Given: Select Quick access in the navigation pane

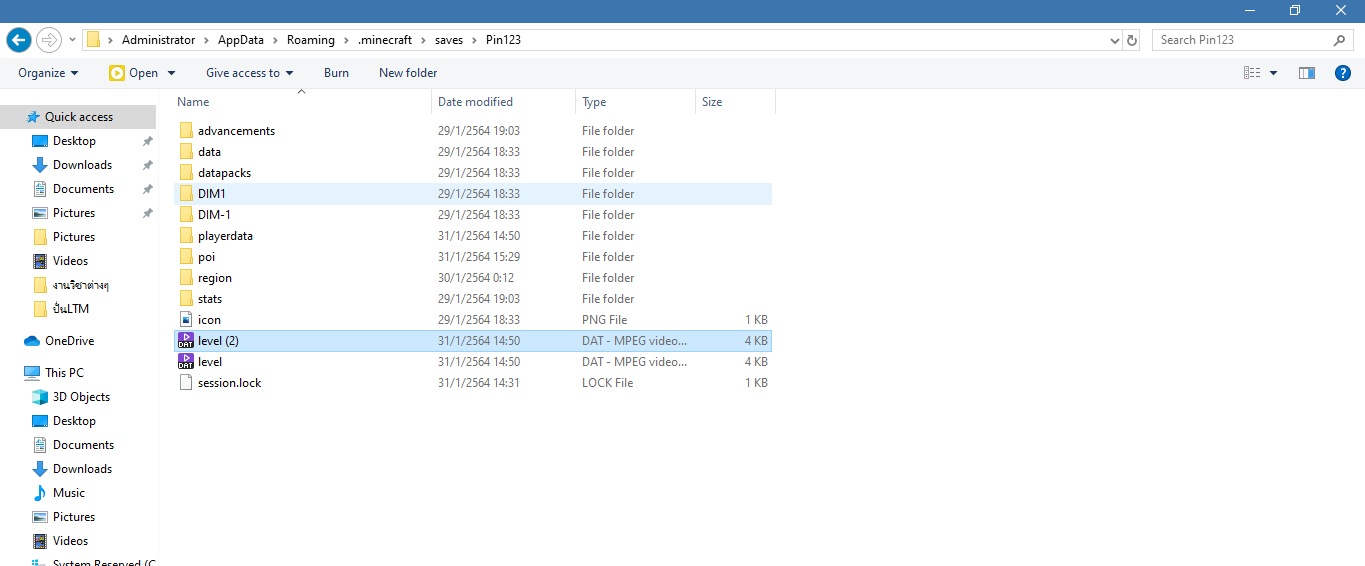Looking at the screenshot, I should [x=78, y=117].
